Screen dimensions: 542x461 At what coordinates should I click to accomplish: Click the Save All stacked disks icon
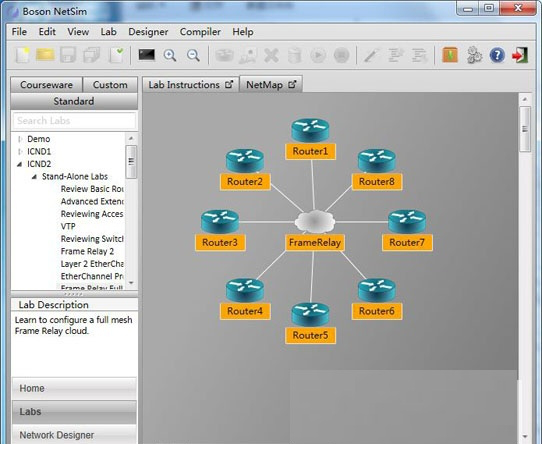pyautogui.click(x=92, y=55)
